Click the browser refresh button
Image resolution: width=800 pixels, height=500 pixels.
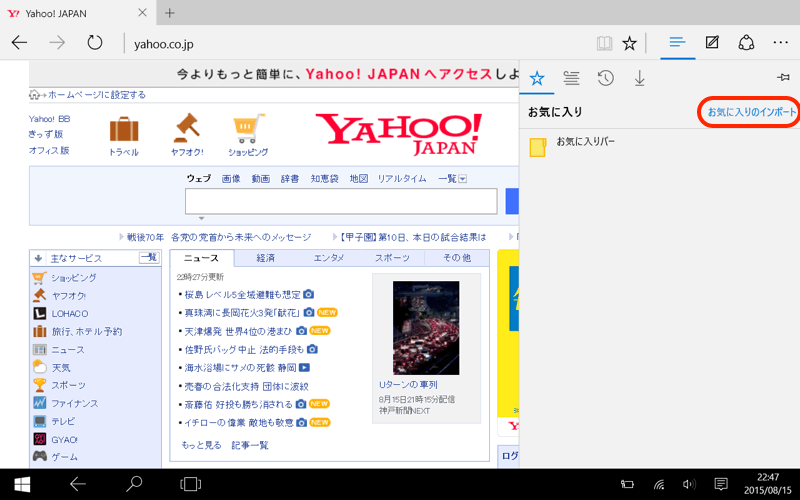95,43
